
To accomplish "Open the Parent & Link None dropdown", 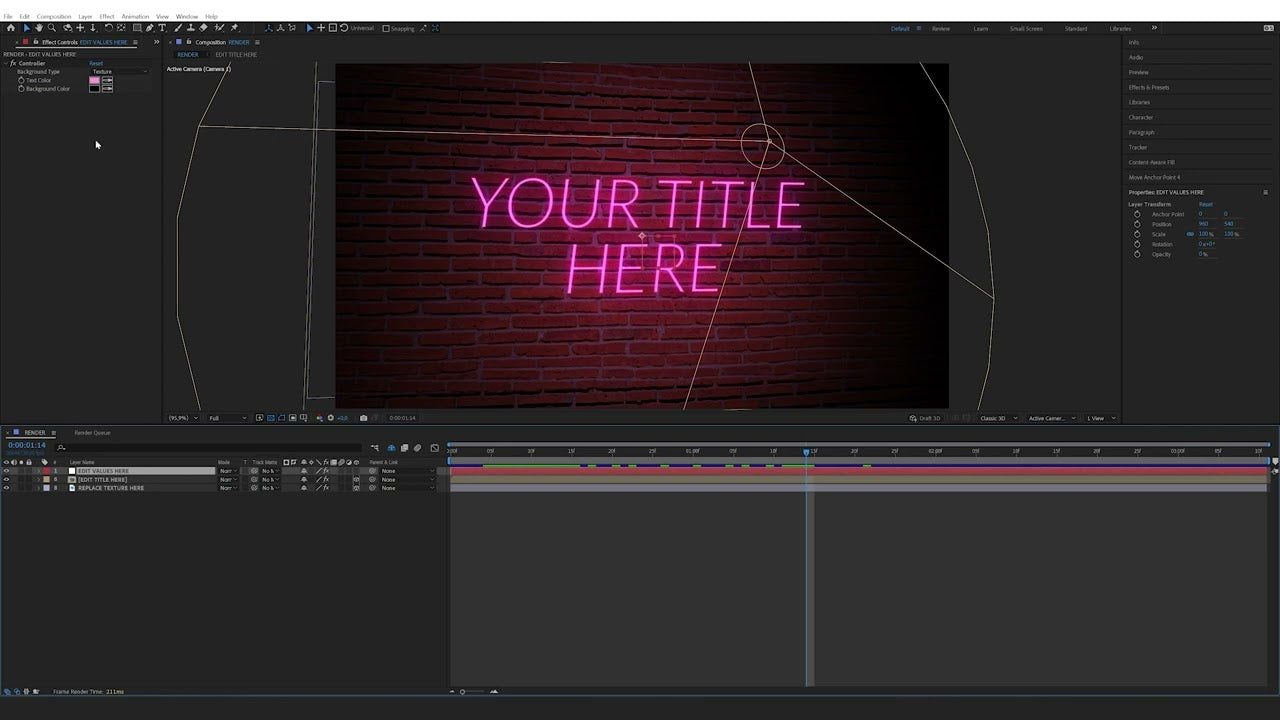I will 390,471.
